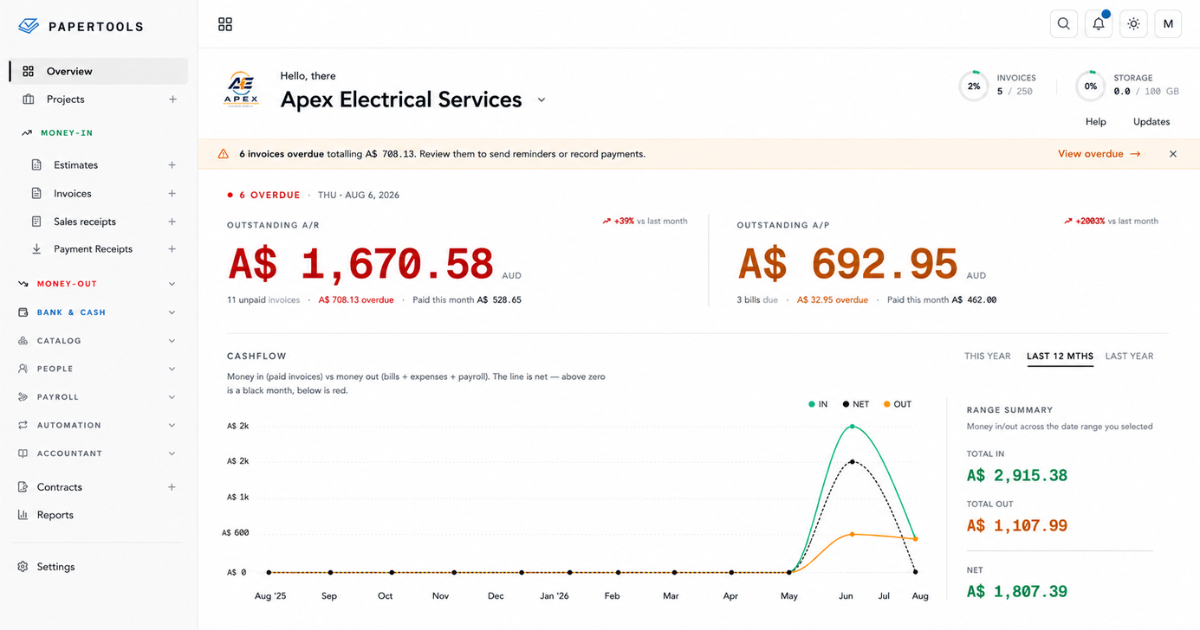Open the search icon in top bar
Image resolution: width=1200 pixels, height=630 pixels.
point(1064,24)
